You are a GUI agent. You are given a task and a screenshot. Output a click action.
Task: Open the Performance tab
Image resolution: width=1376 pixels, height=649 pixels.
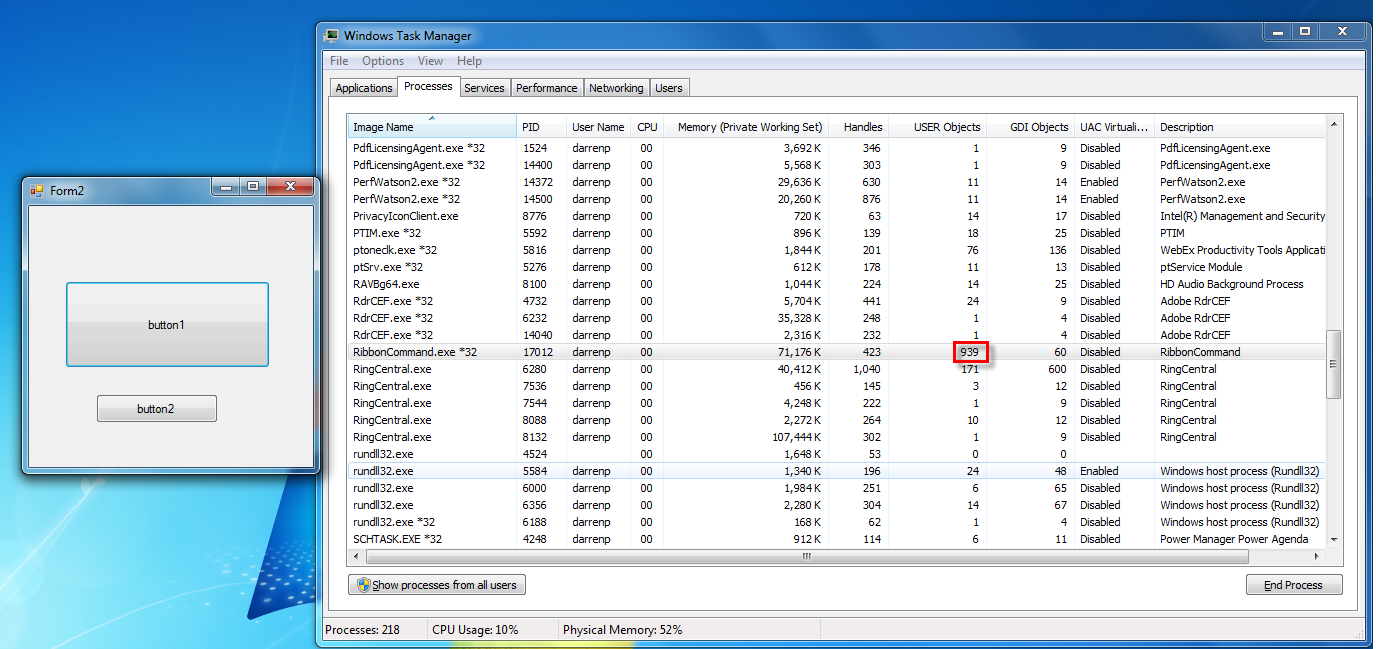coord(546,88)
